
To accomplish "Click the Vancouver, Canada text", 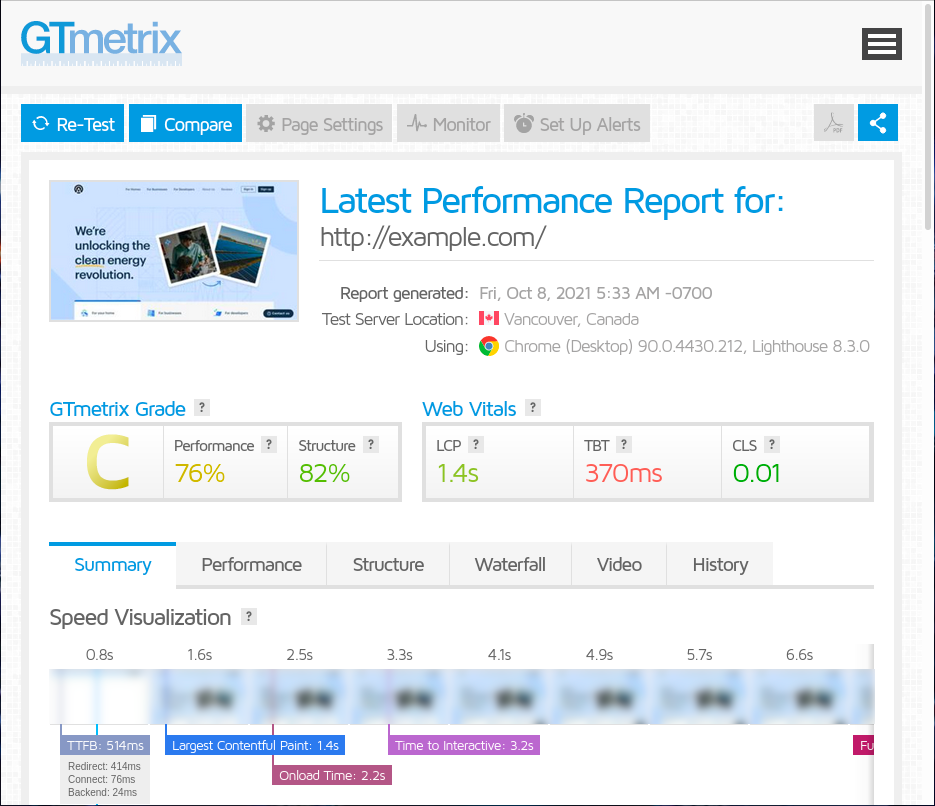I will 571,320.
